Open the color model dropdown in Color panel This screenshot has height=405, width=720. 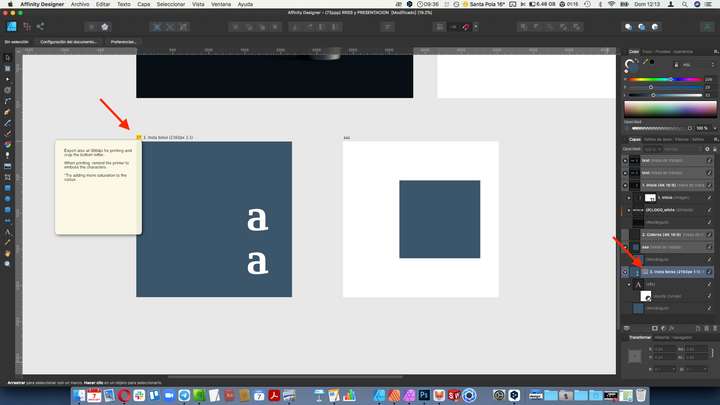(x=697, y=65)
